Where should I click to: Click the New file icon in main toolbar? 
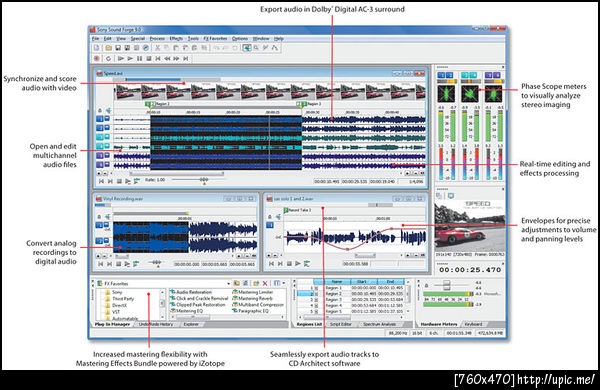tap(97, 48)
